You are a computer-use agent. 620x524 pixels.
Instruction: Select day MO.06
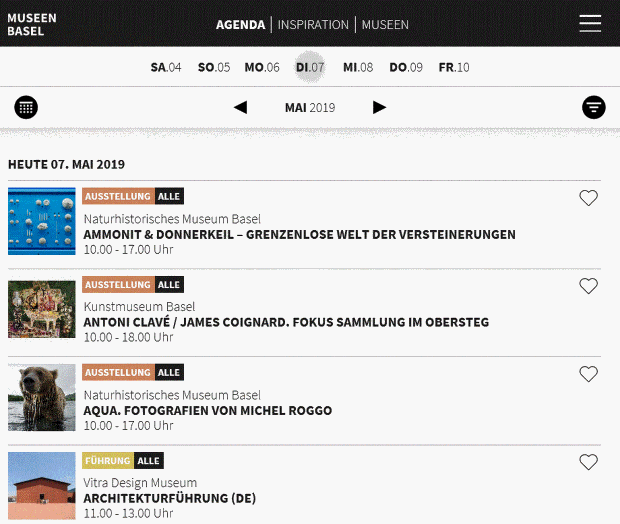[262, 67]
